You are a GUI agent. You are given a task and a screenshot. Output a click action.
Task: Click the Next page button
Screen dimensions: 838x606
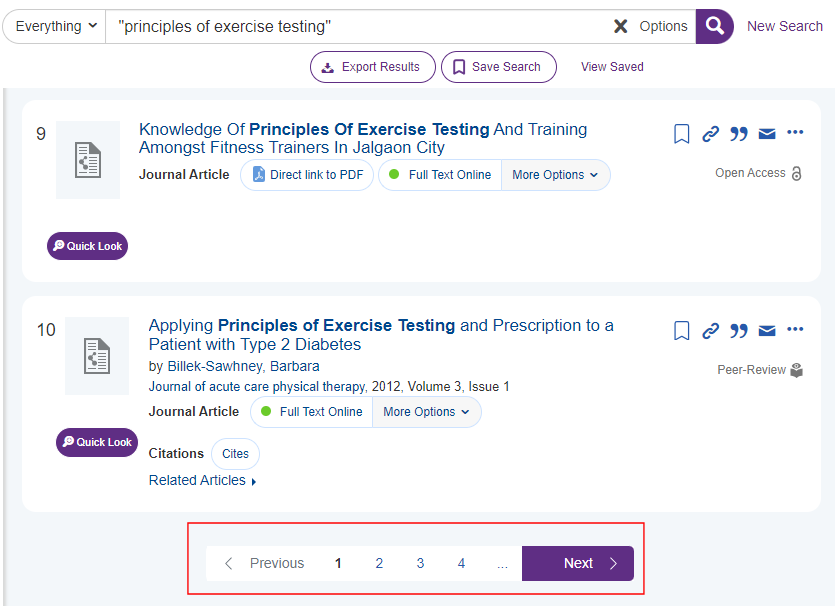tap(578, 563)
